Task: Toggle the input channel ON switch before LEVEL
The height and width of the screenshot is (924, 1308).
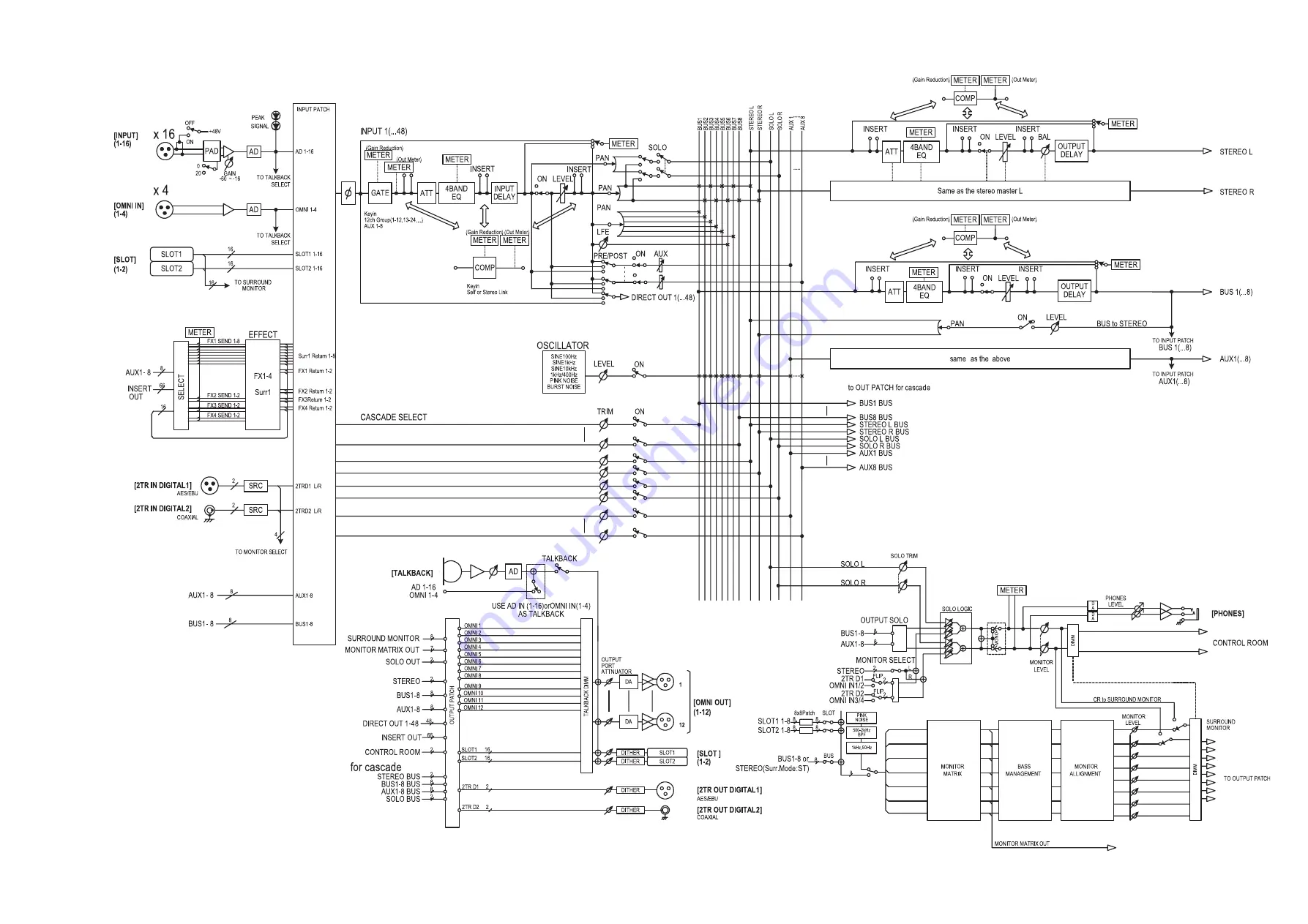Action: [x=540, y=192]
